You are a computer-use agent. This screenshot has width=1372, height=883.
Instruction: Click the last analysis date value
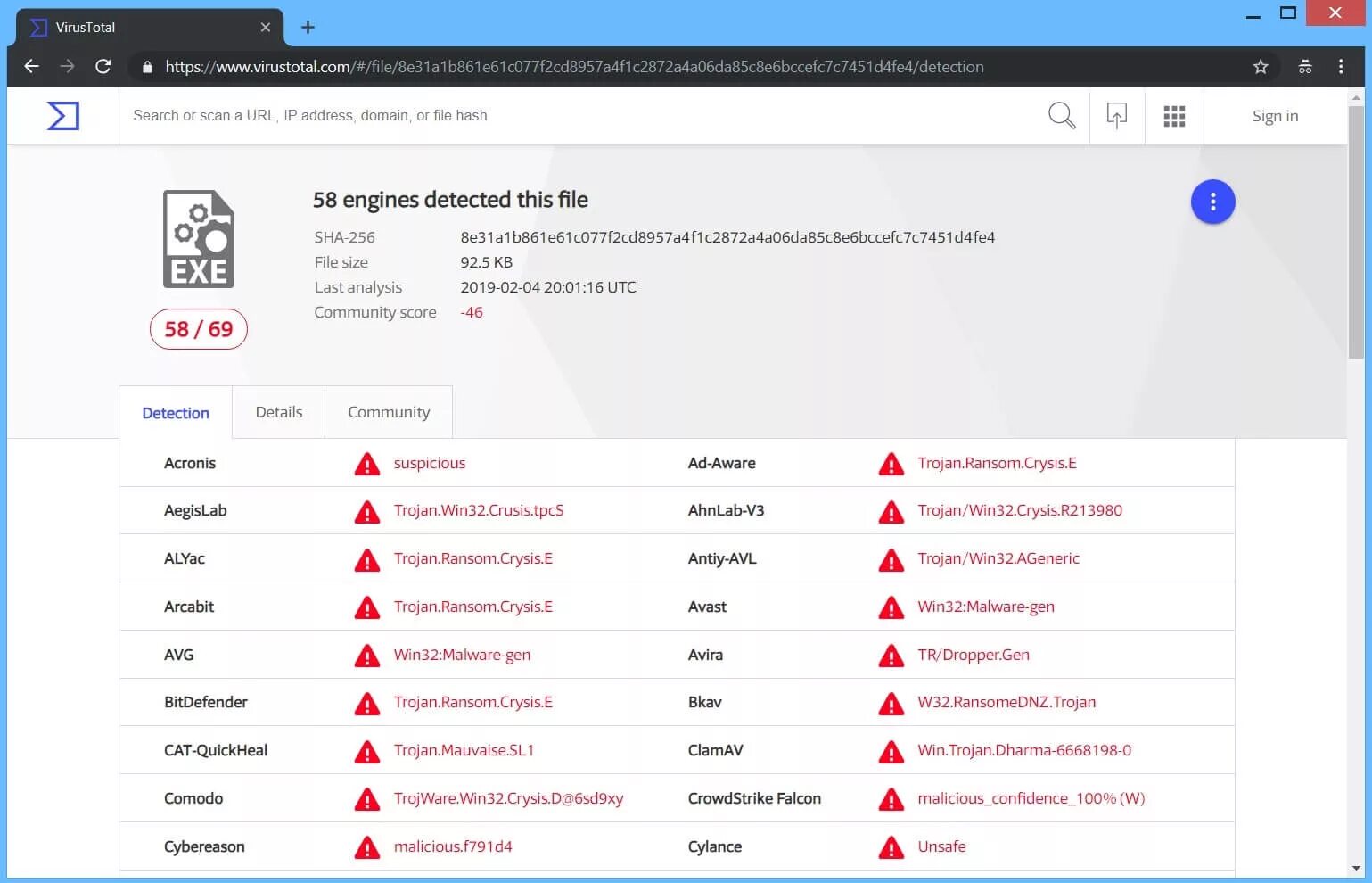pos(548,287)
